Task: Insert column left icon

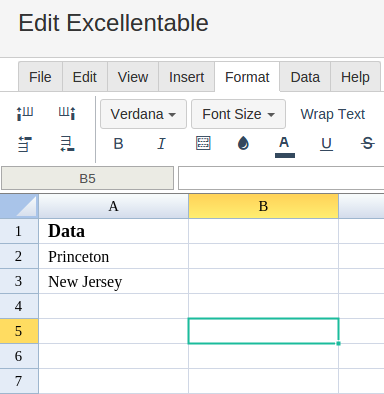Action: click(25, 113)
